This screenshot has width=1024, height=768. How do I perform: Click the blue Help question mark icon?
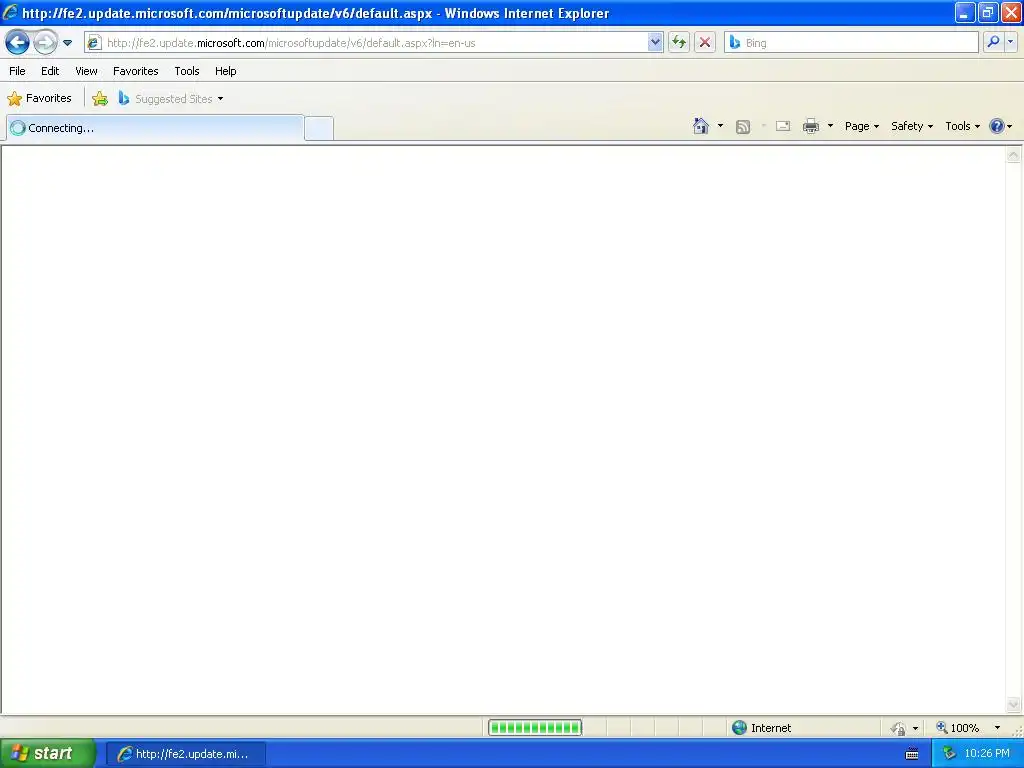[997, 126]
